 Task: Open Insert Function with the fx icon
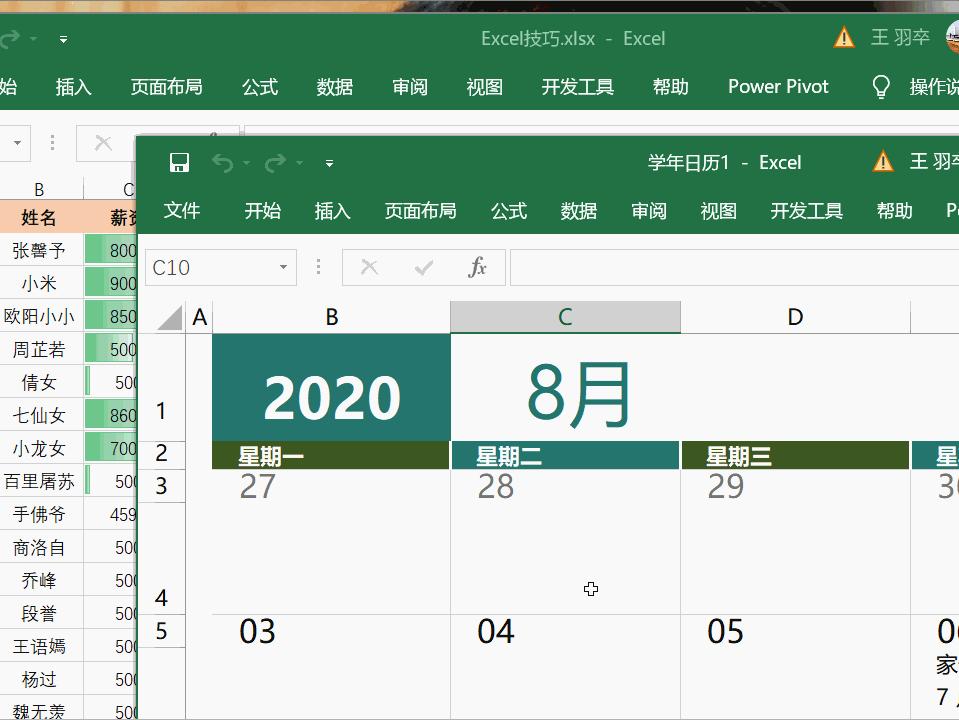coord(476,267)
